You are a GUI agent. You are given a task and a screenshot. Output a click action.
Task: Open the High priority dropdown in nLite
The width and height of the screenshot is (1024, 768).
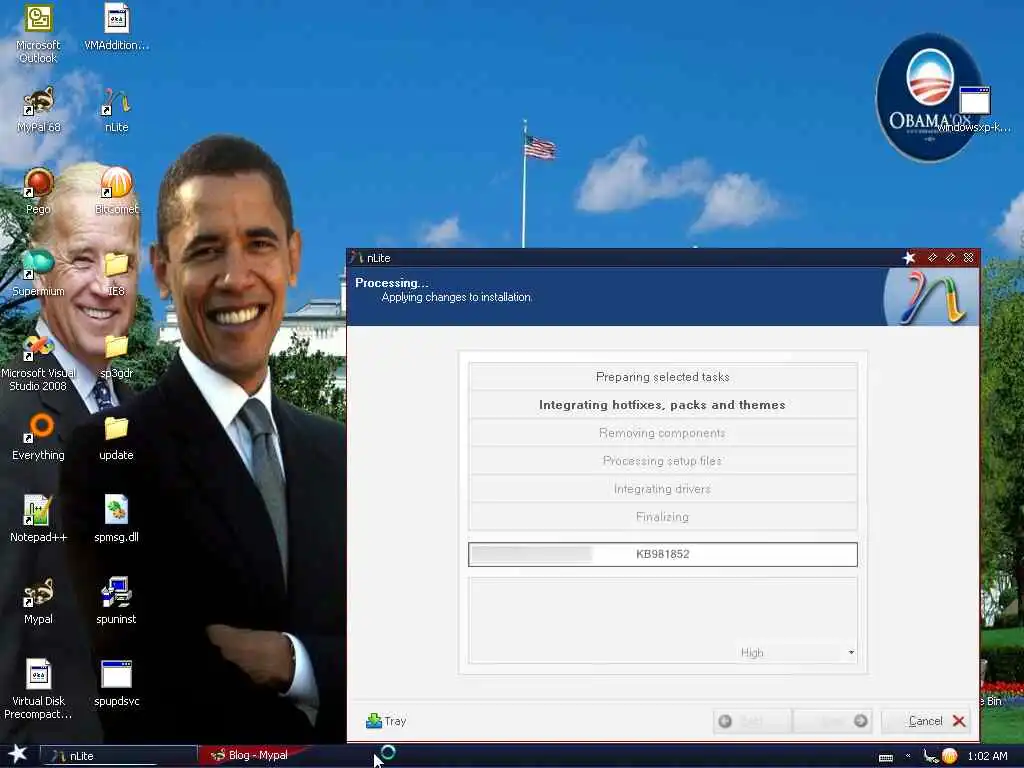795,652
